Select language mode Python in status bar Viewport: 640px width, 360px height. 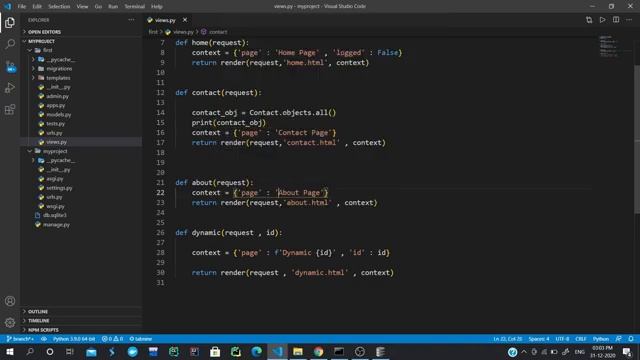tap(601, 339)
